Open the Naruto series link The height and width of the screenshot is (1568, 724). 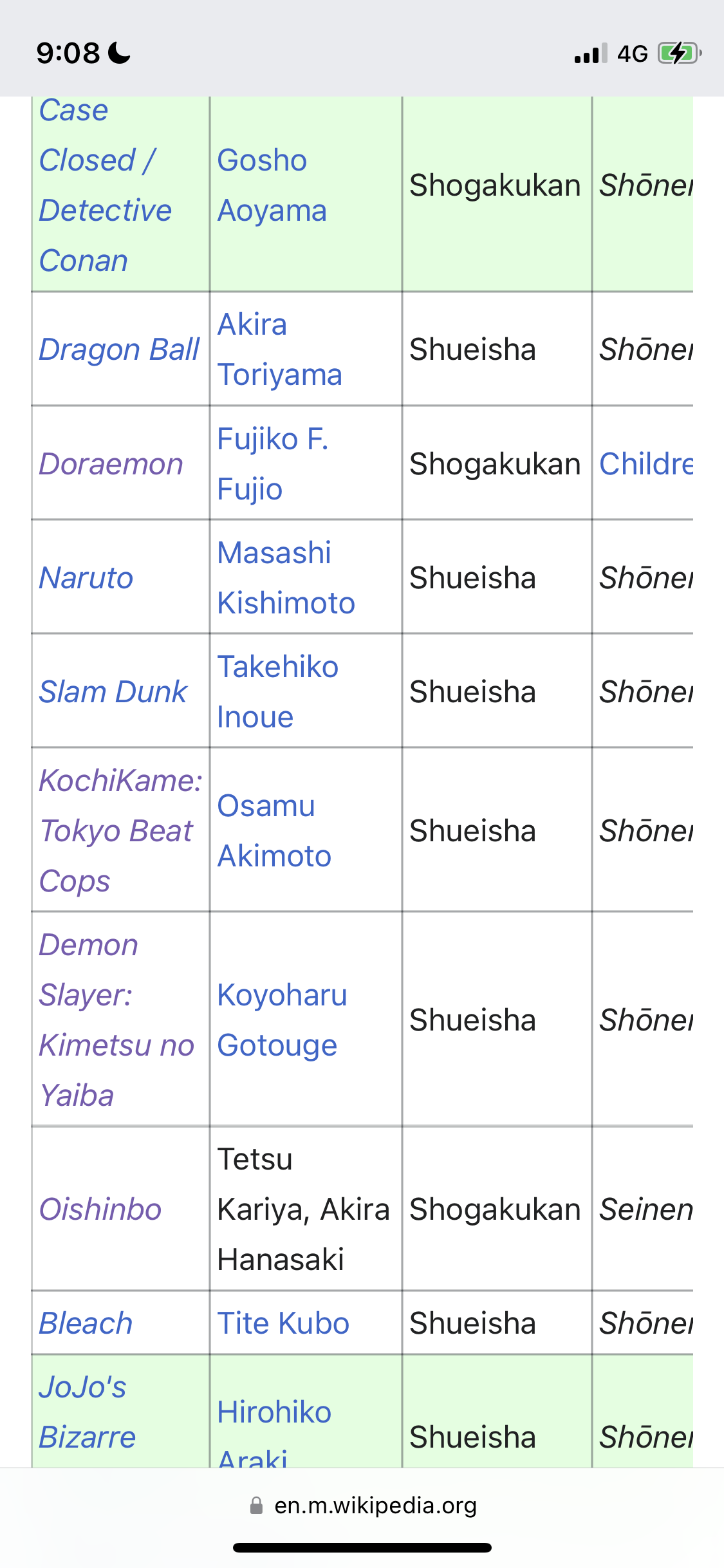tap(86, 578)
